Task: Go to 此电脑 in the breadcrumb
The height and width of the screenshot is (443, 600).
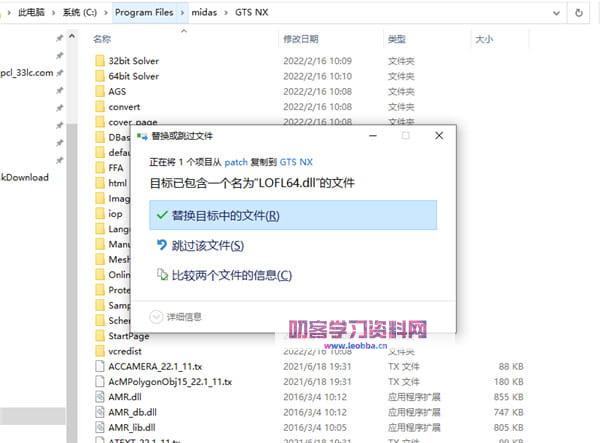Action: [37, 13]
